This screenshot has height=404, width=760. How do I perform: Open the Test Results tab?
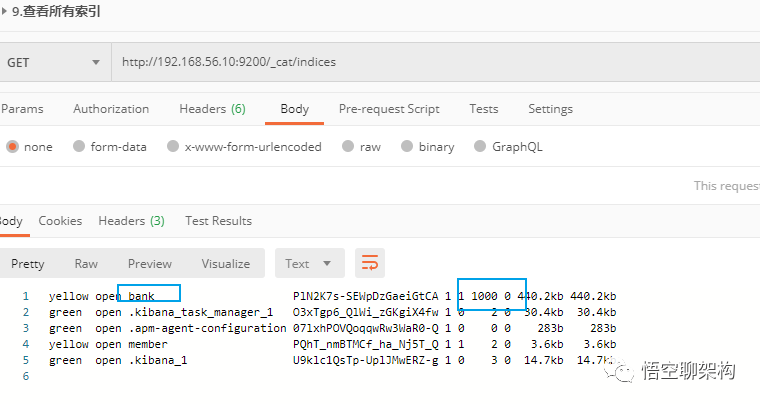pos(218,220)
